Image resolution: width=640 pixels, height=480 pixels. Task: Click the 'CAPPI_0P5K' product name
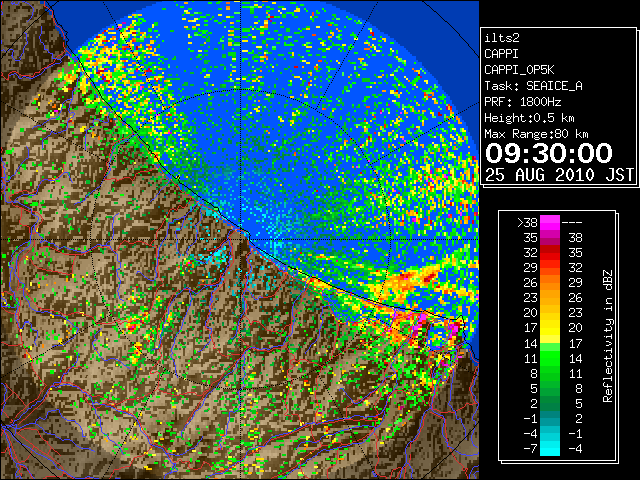519,70
